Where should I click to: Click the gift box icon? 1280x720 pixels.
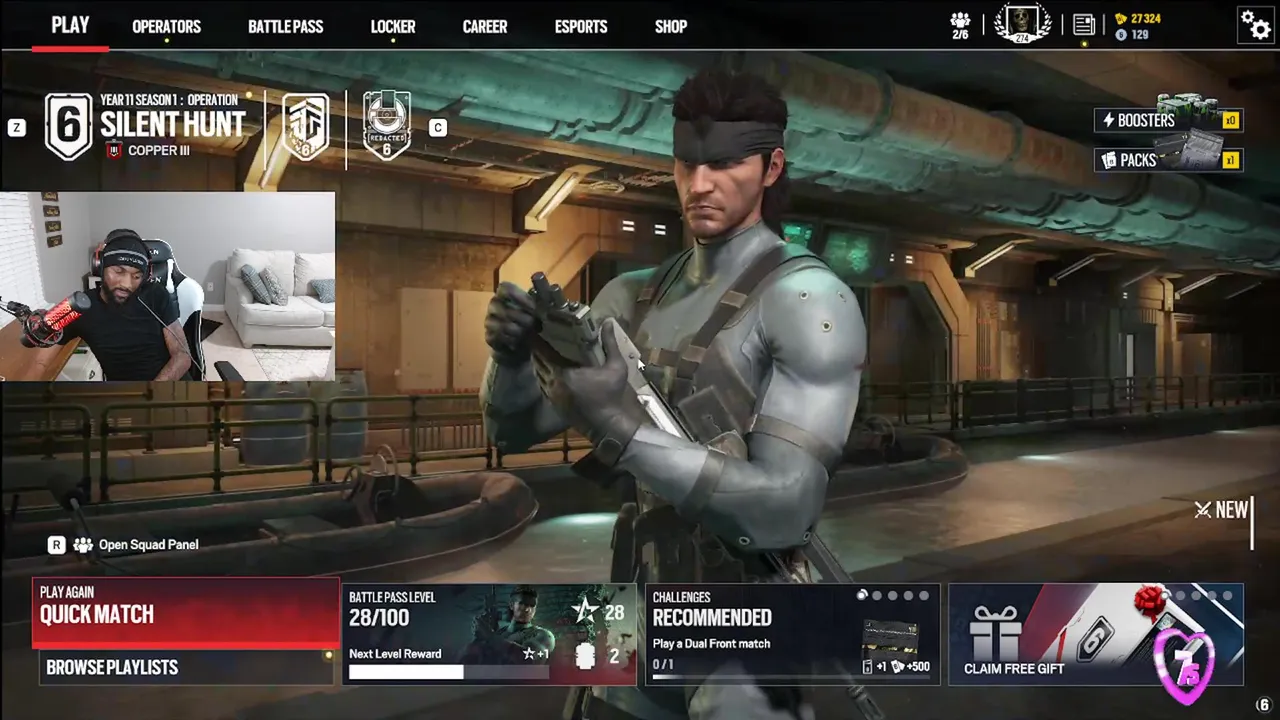click(996, 634)
